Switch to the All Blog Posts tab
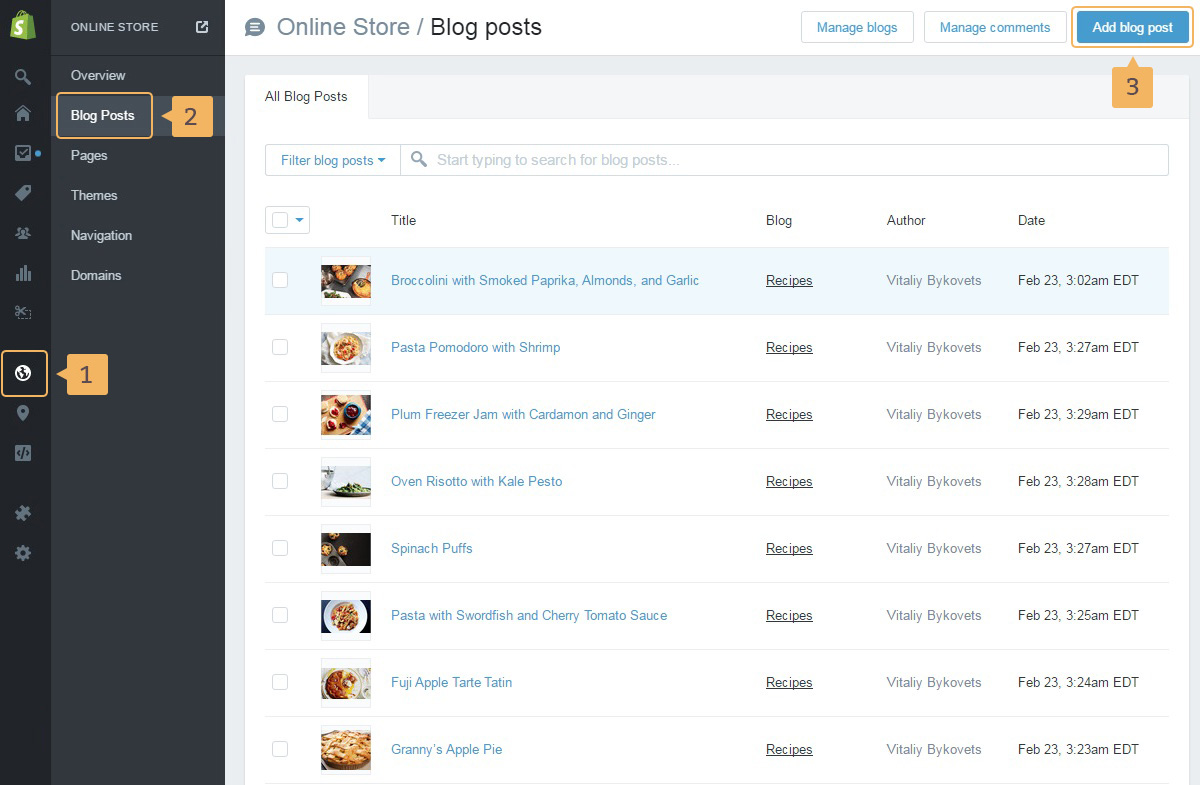 coord(306,97)
